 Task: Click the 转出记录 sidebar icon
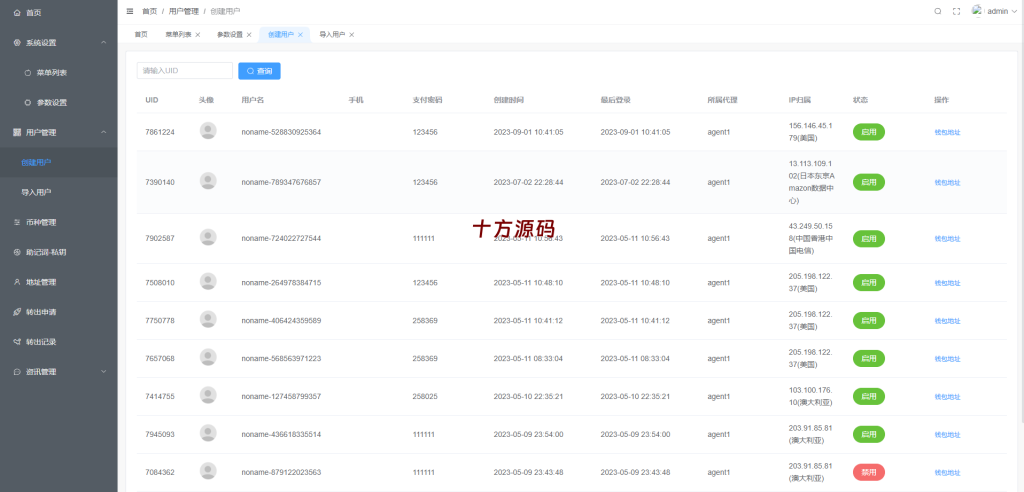pyautogui.click(x=17, y=342)
